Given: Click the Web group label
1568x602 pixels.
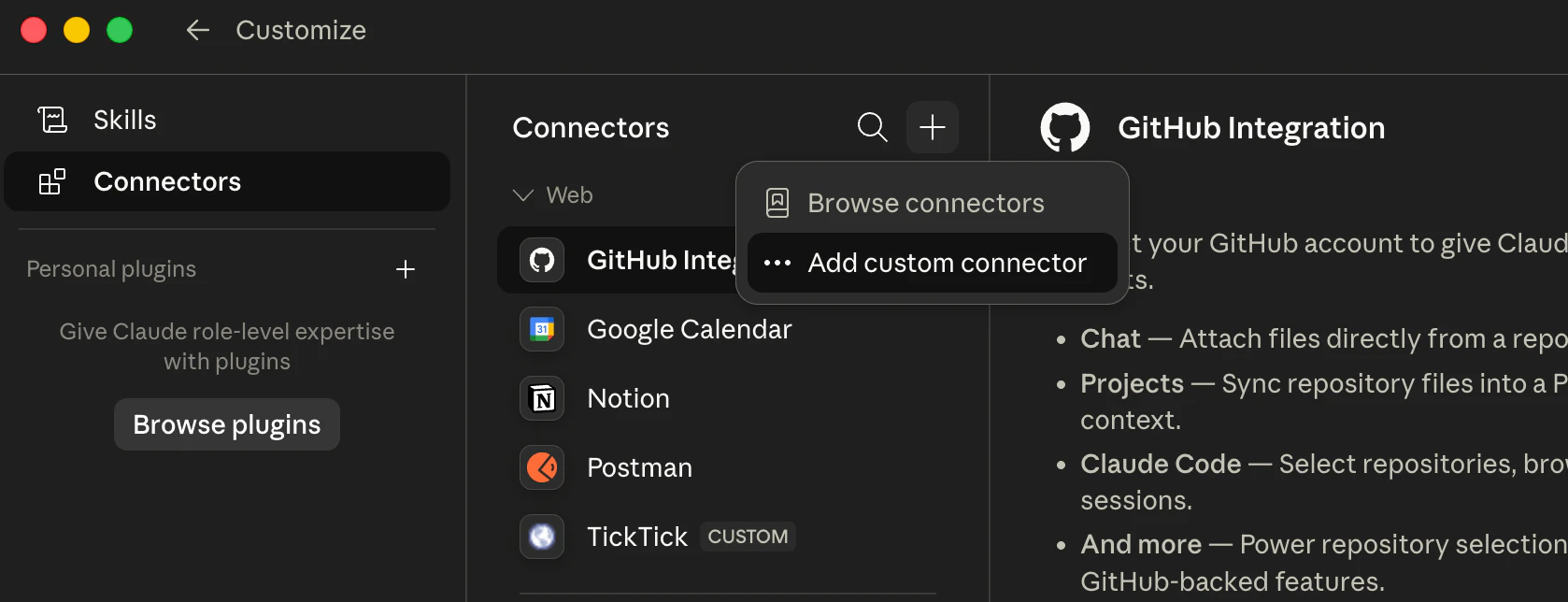Looking at the screenshot, I should point(569,195).
